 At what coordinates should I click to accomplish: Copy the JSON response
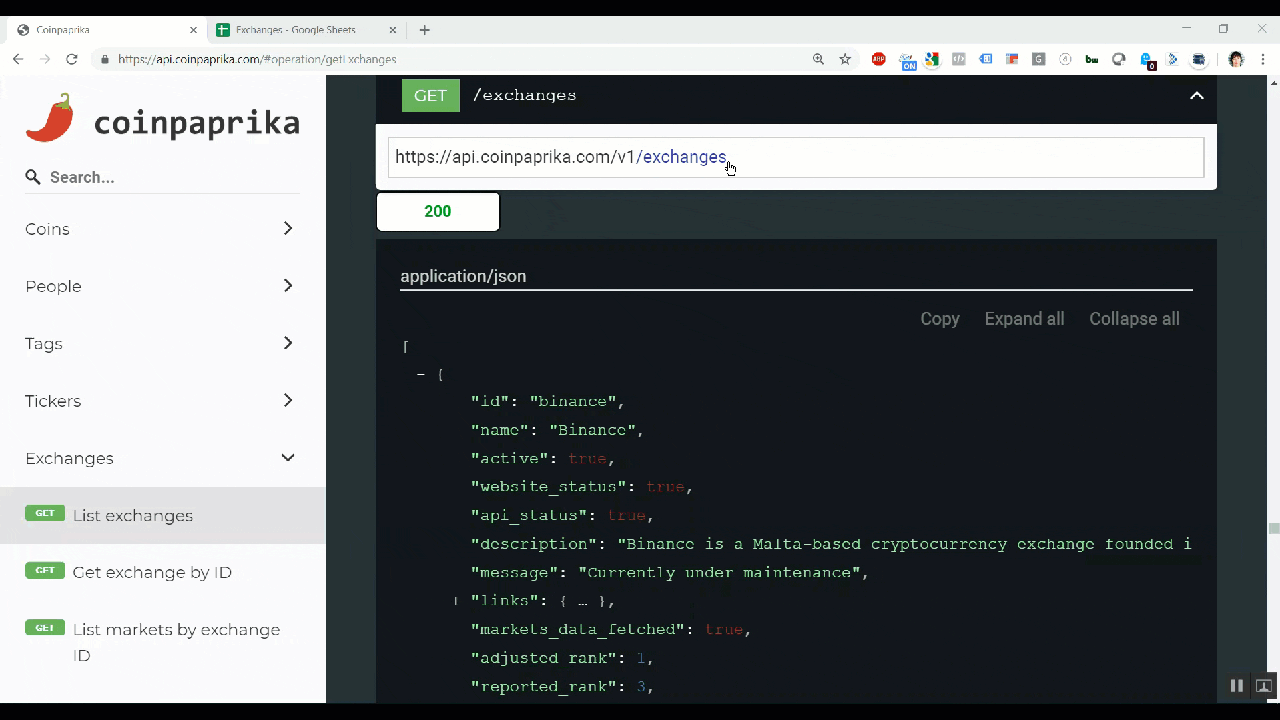(x=940, y=319)
